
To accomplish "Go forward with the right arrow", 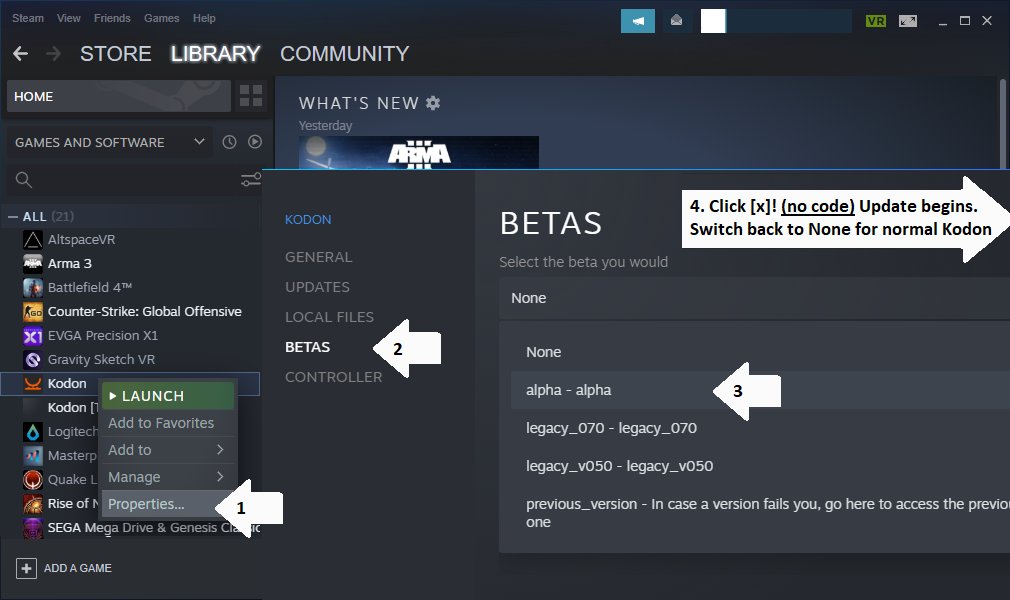I will [x=53, y=53].
